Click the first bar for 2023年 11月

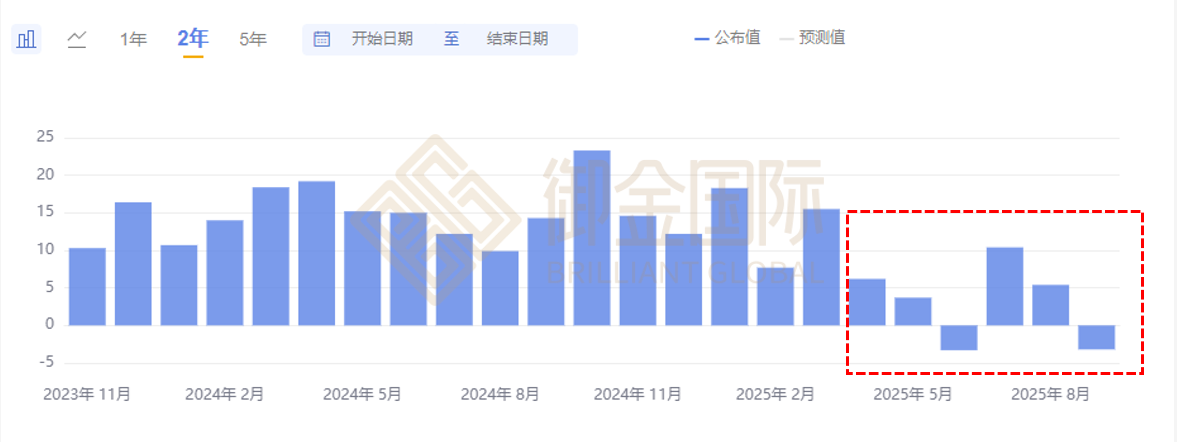pos(87,286)
